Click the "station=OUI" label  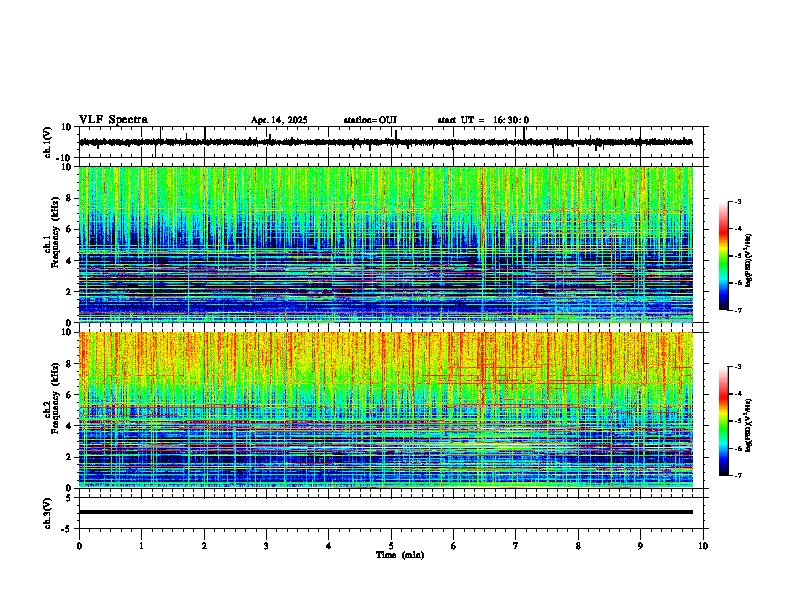pos(370,120)
